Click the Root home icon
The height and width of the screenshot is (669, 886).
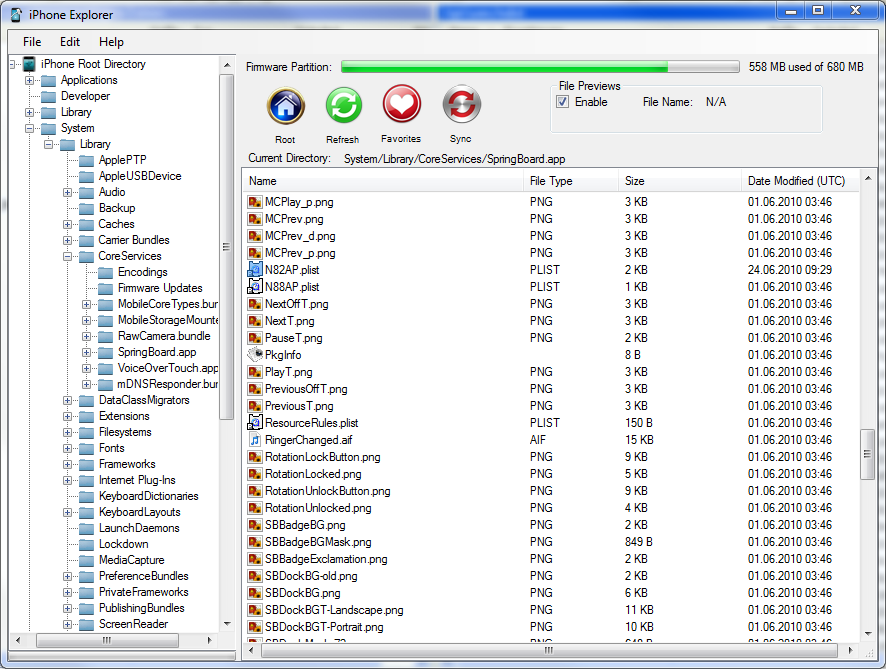tap(286, 106)
